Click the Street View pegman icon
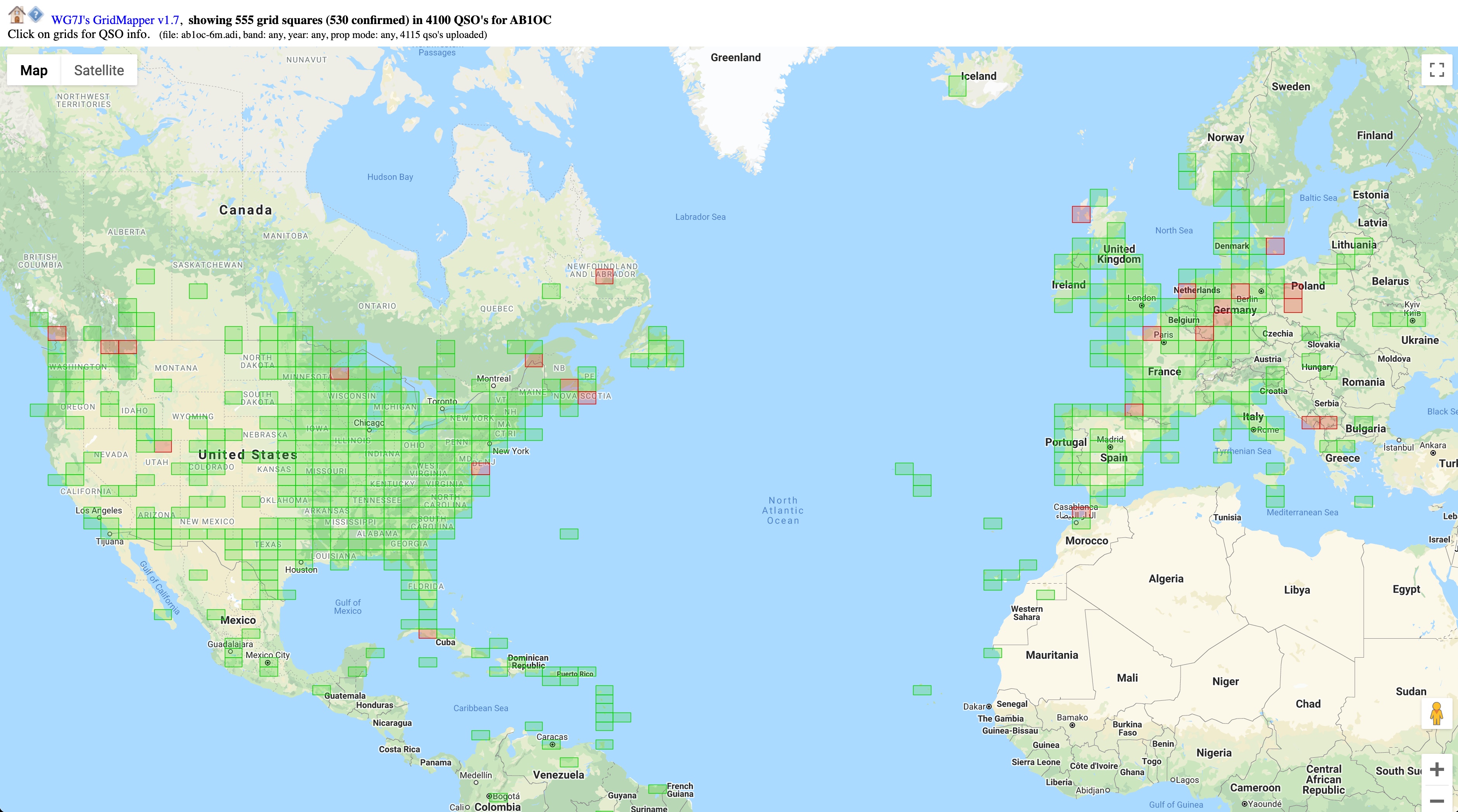The image size is (1458, 812). tap(1437, 714)
